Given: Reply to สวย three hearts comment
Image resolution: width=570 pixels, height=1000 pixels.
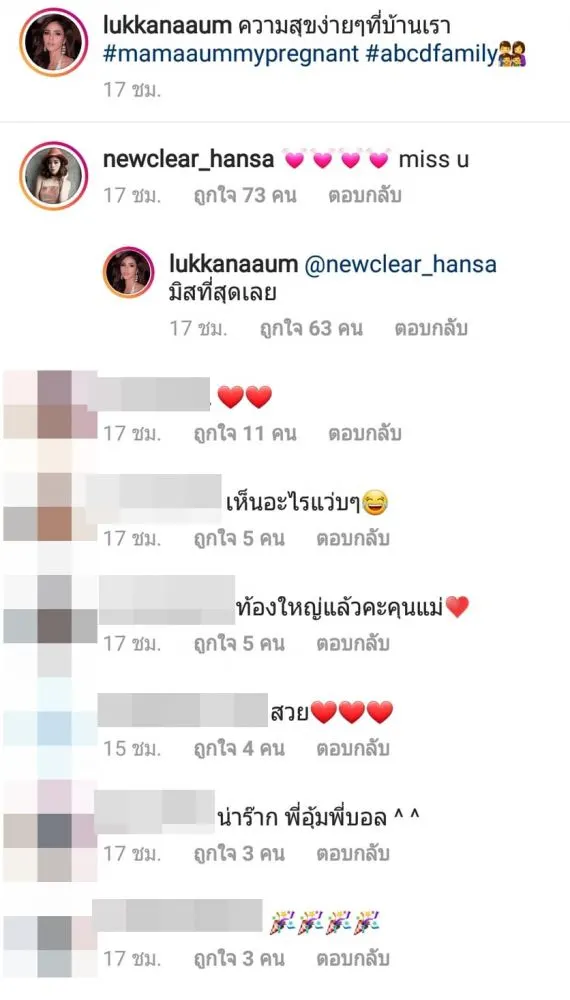Looking at the screenshot, I should 353,749.
